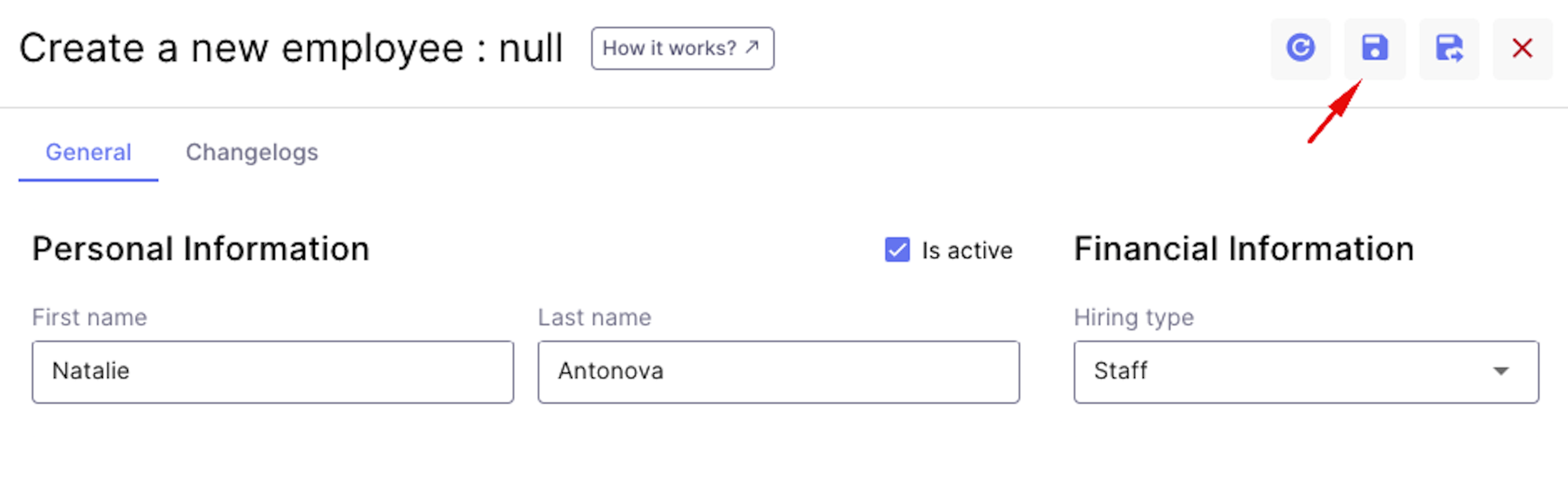Click the Natalie text in First name
Viewport: 1568px width, 499px height.
coord(90,370)
